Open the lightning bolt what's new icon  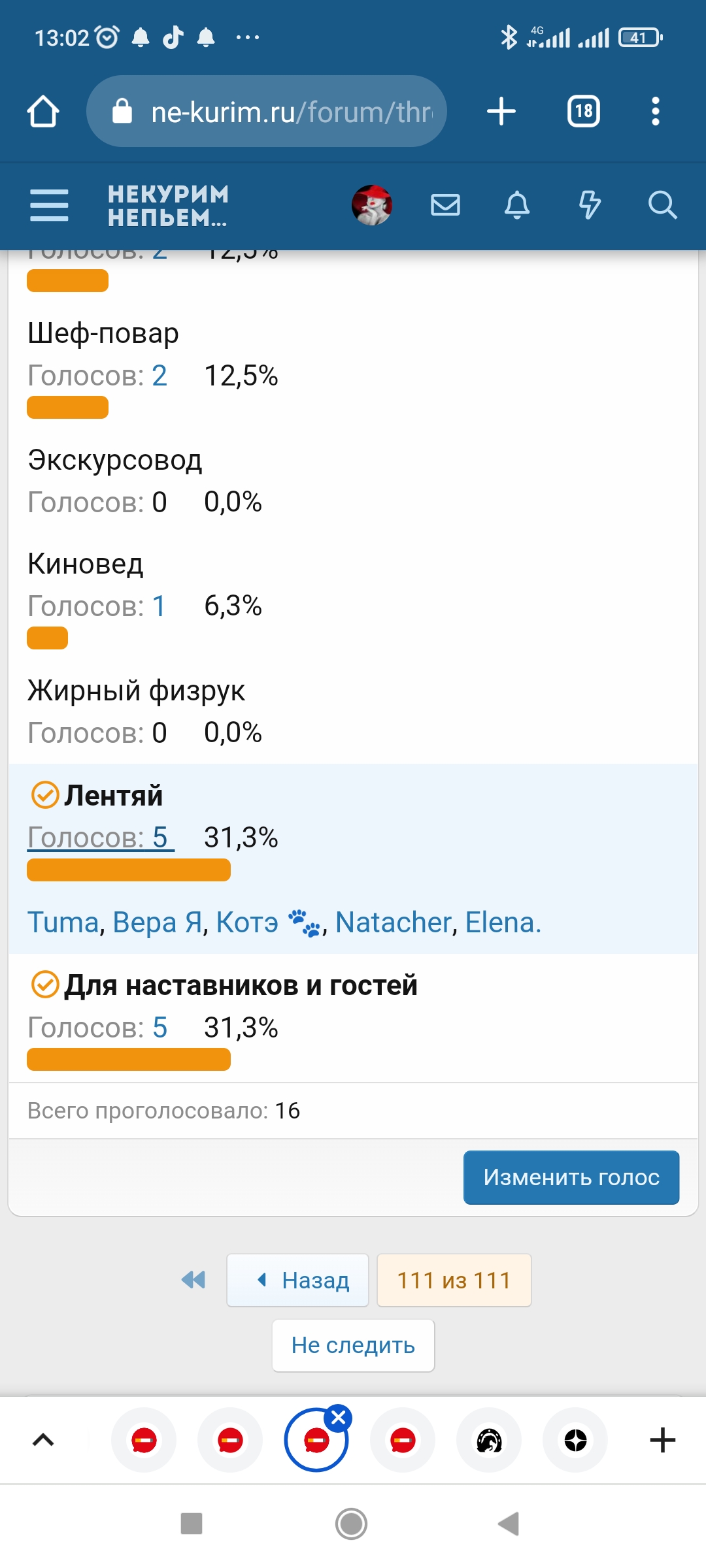[590, 205]
